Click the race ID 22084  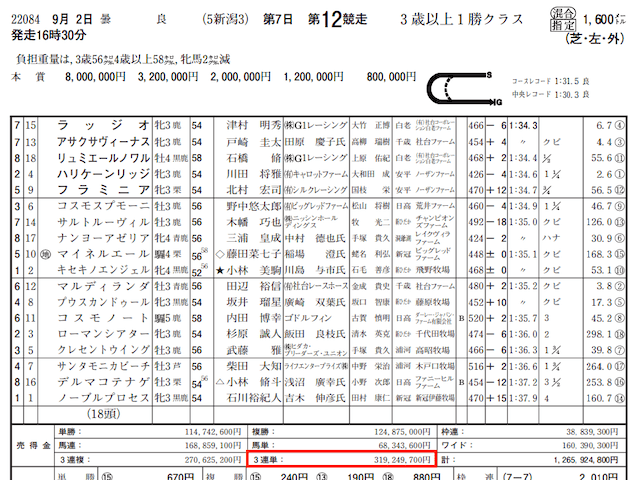[x=25, y=19]
